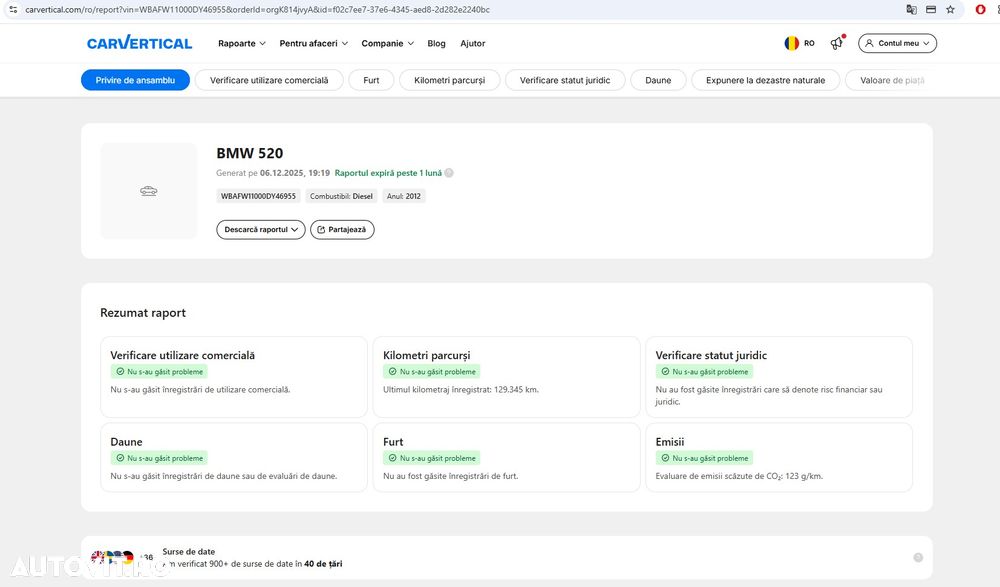Switch to Verificare statut juridic tab
The height and width of the screenshot is (587, 1000).
tap(565, 80)
